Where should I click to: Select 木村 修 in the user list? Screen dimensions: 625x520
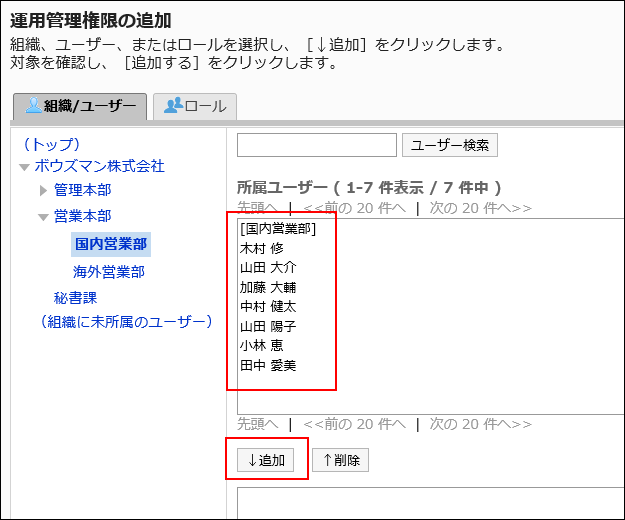[x=261, y=248]
